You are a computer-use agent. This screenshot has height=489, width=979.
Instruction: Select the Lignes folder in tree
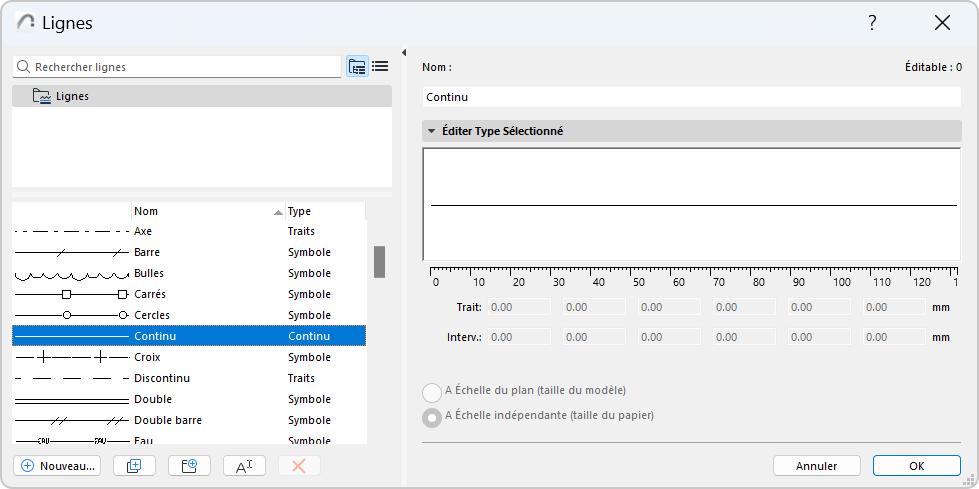coord(72,96)
